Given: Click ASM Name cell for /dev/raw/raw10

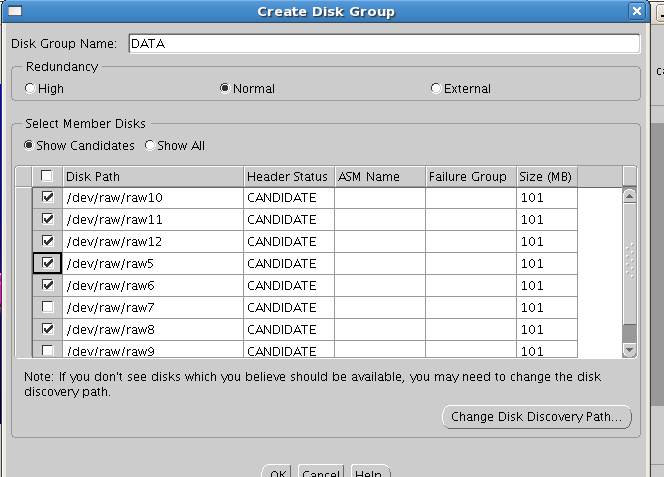Looking at the screenshot, I should point(380,198).
